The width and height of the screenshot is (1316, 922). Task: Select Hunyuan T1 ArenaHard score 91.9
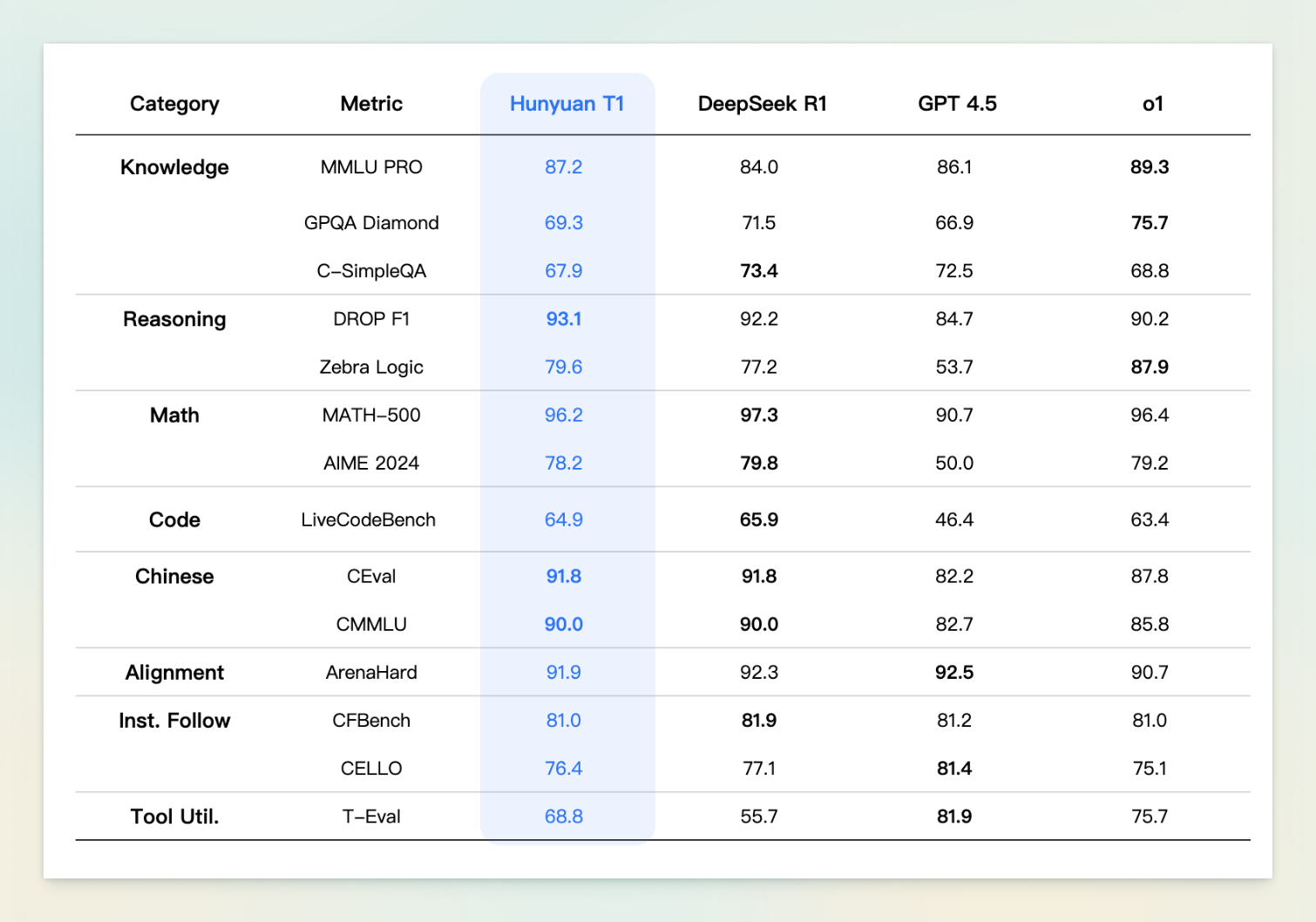point(564,672)
